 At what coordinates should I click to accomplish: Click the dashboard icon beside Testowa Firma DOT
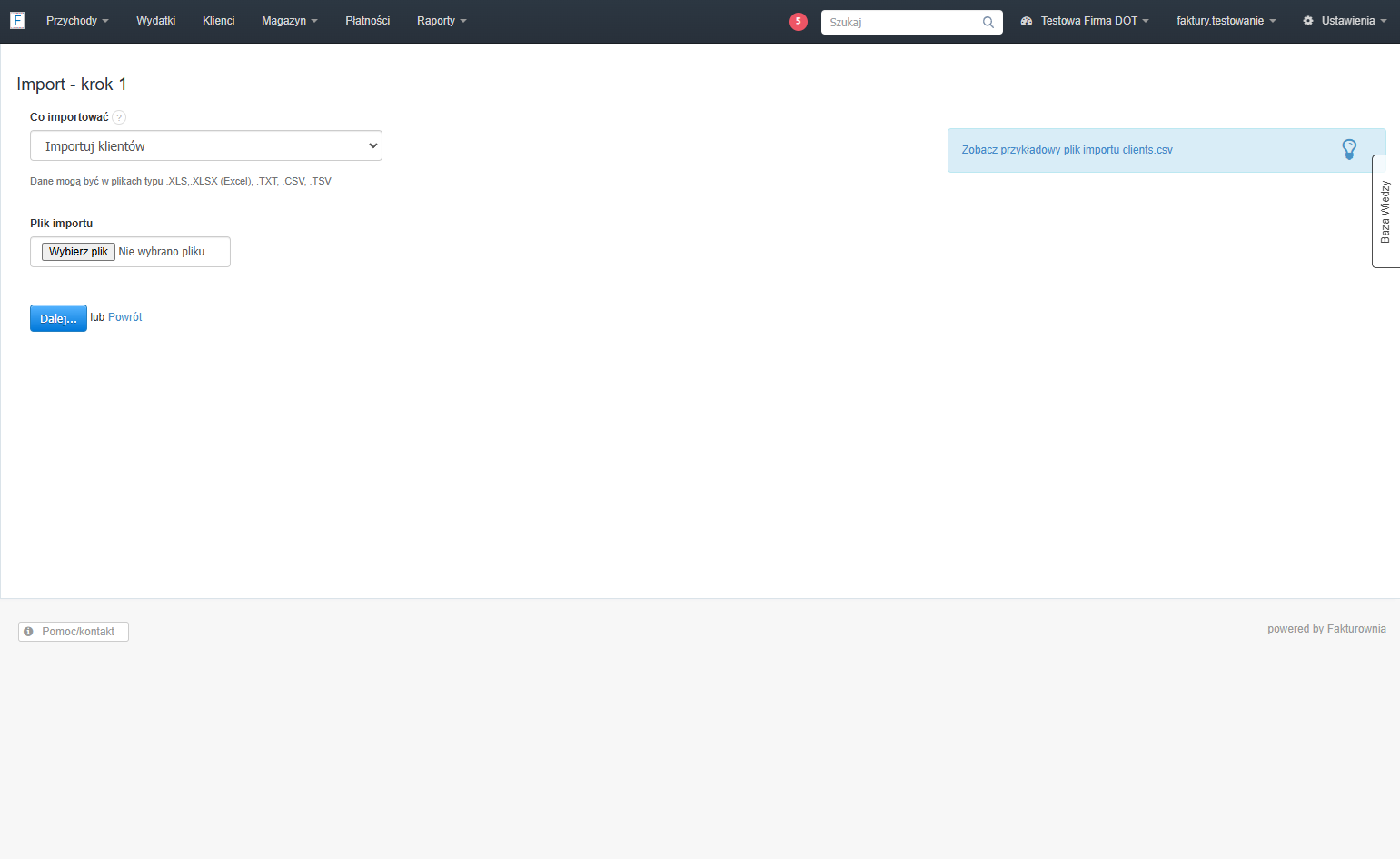pos(1027,21)
